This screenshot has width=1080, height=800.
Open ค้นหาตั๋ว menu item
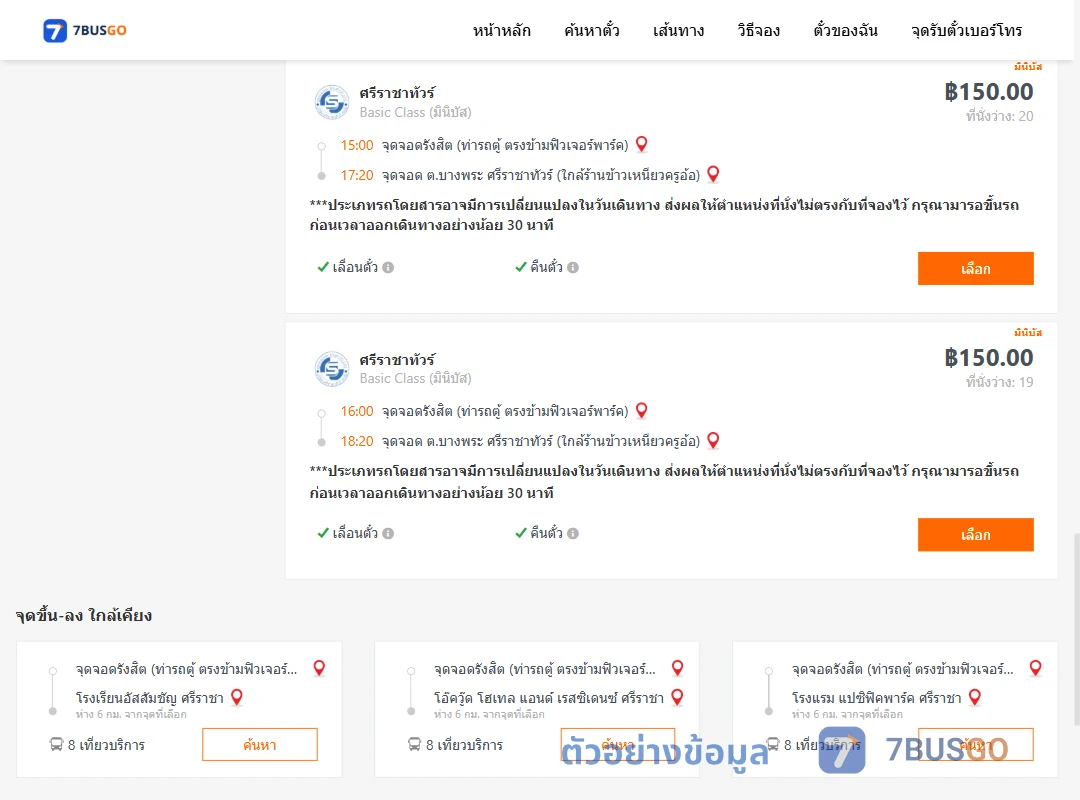pyautogui.click(x=592, y=30)
